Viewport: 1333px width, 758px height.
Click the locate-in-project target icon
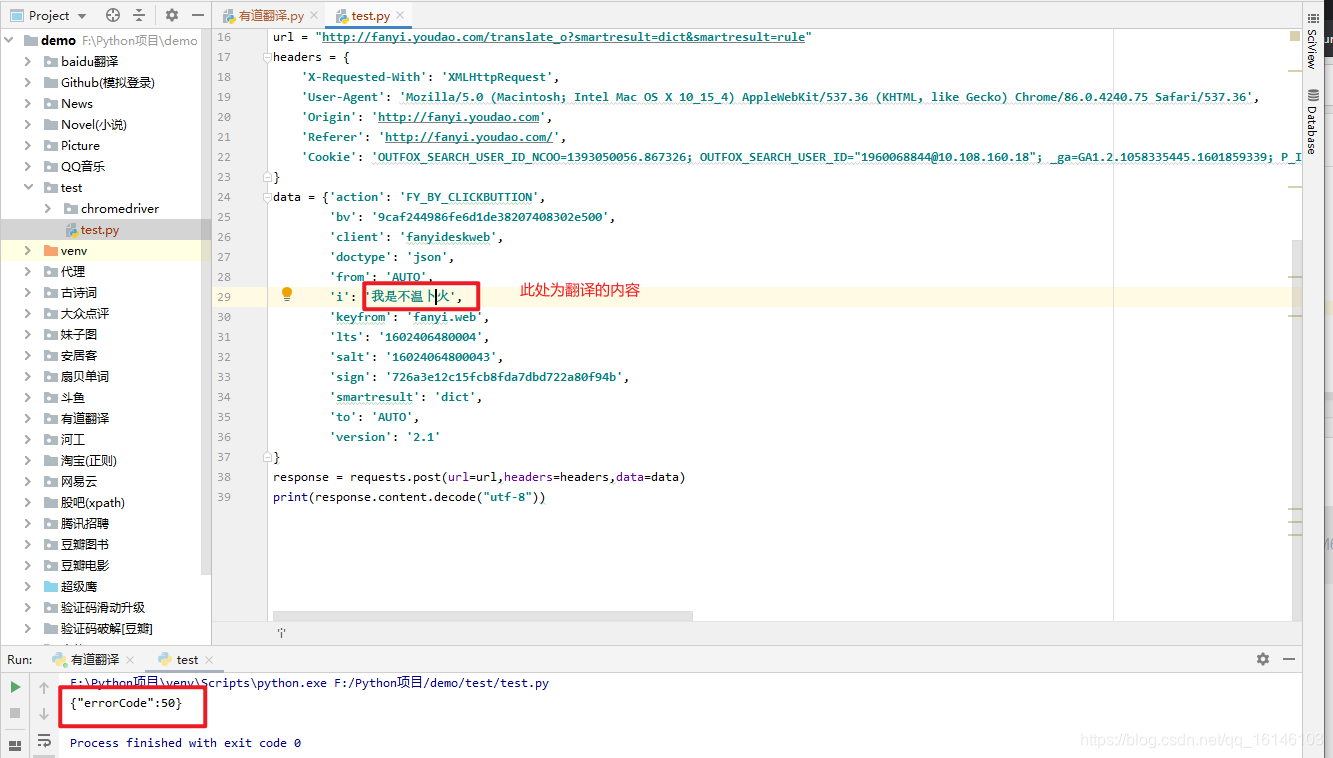113,15
